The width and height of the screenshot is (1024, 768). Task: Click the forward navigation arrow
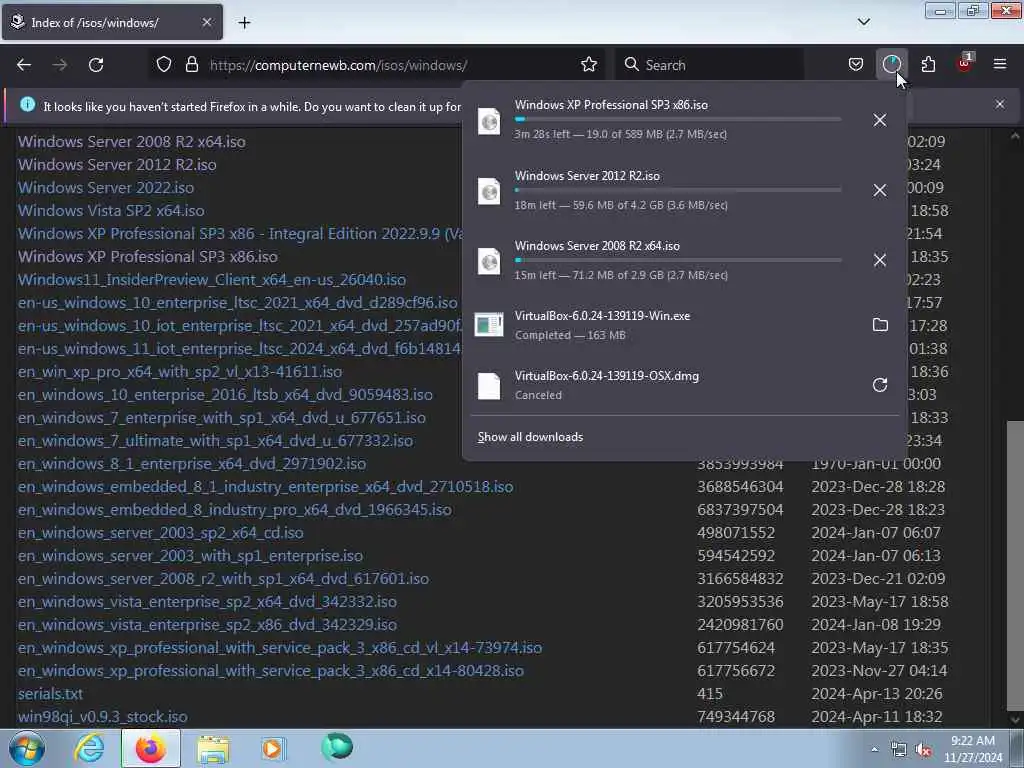click(x=59, y=65)
